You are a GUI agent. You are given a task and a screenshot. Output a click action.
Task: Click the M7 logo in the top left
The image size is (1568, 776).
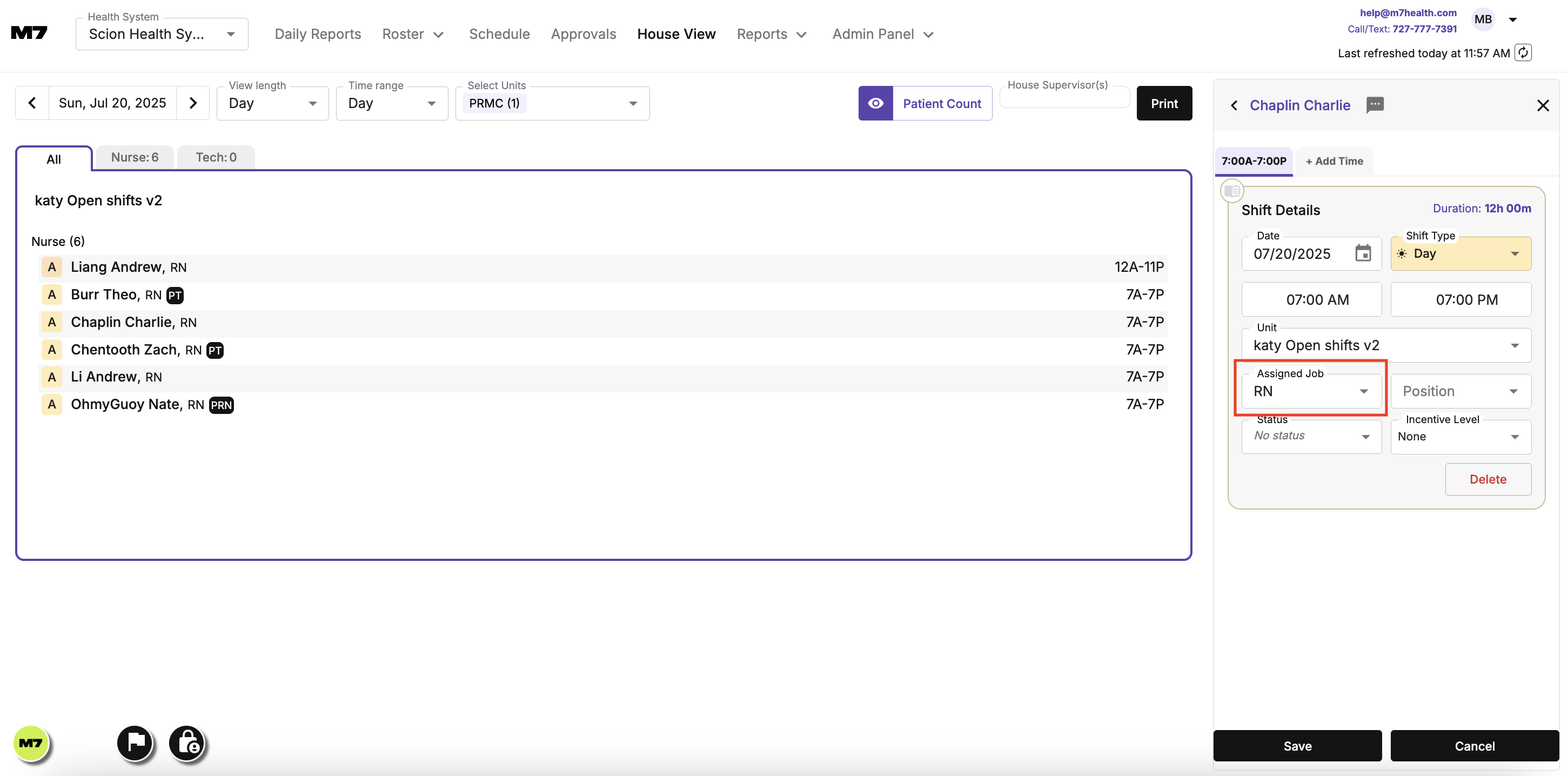click(x=29, y=33)
